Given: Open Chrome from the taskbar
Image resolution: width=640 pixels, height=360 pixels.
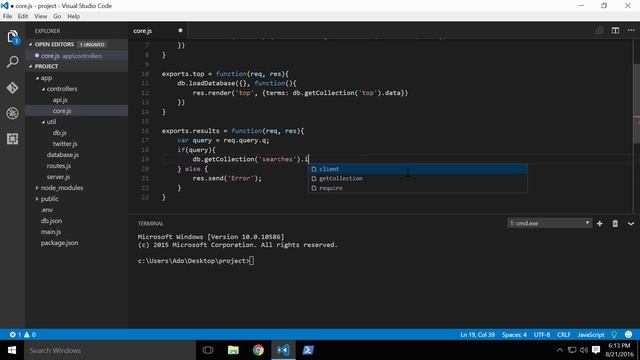Looking at the screenshot, I should coord(258,350).
